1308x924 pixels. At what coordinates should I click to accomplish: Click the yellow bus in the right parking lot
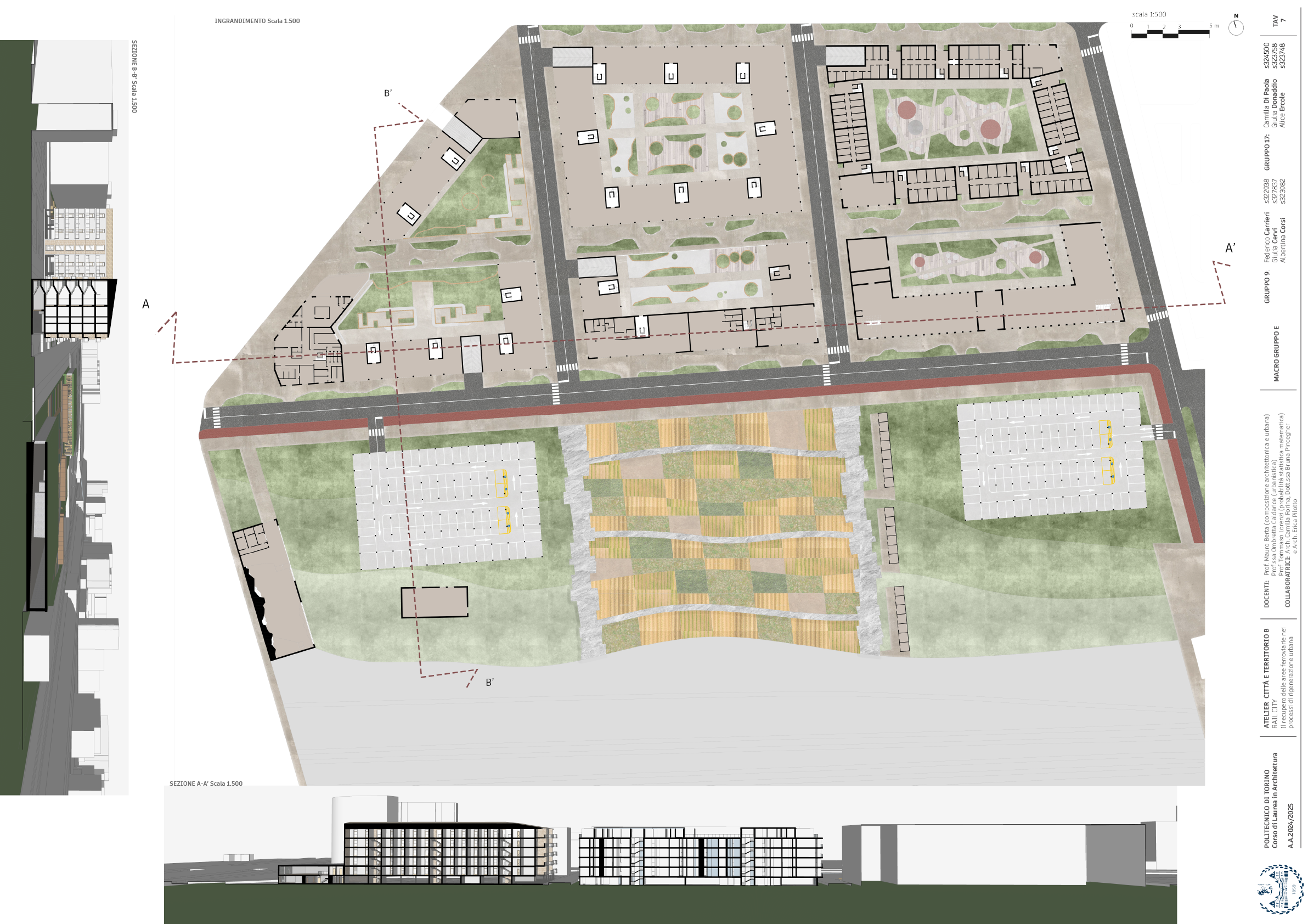[x=1105, y=433]
